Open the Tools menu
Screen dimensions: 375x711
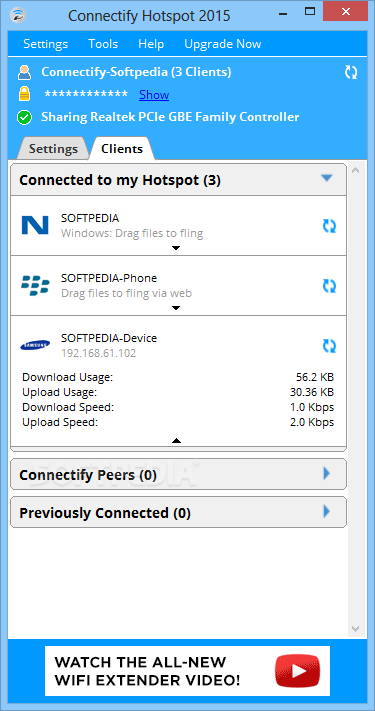point(103,44)
